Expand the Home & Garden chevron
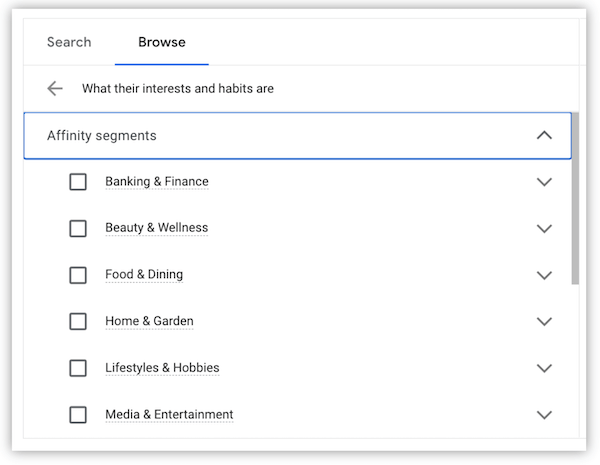 (544, 321)
